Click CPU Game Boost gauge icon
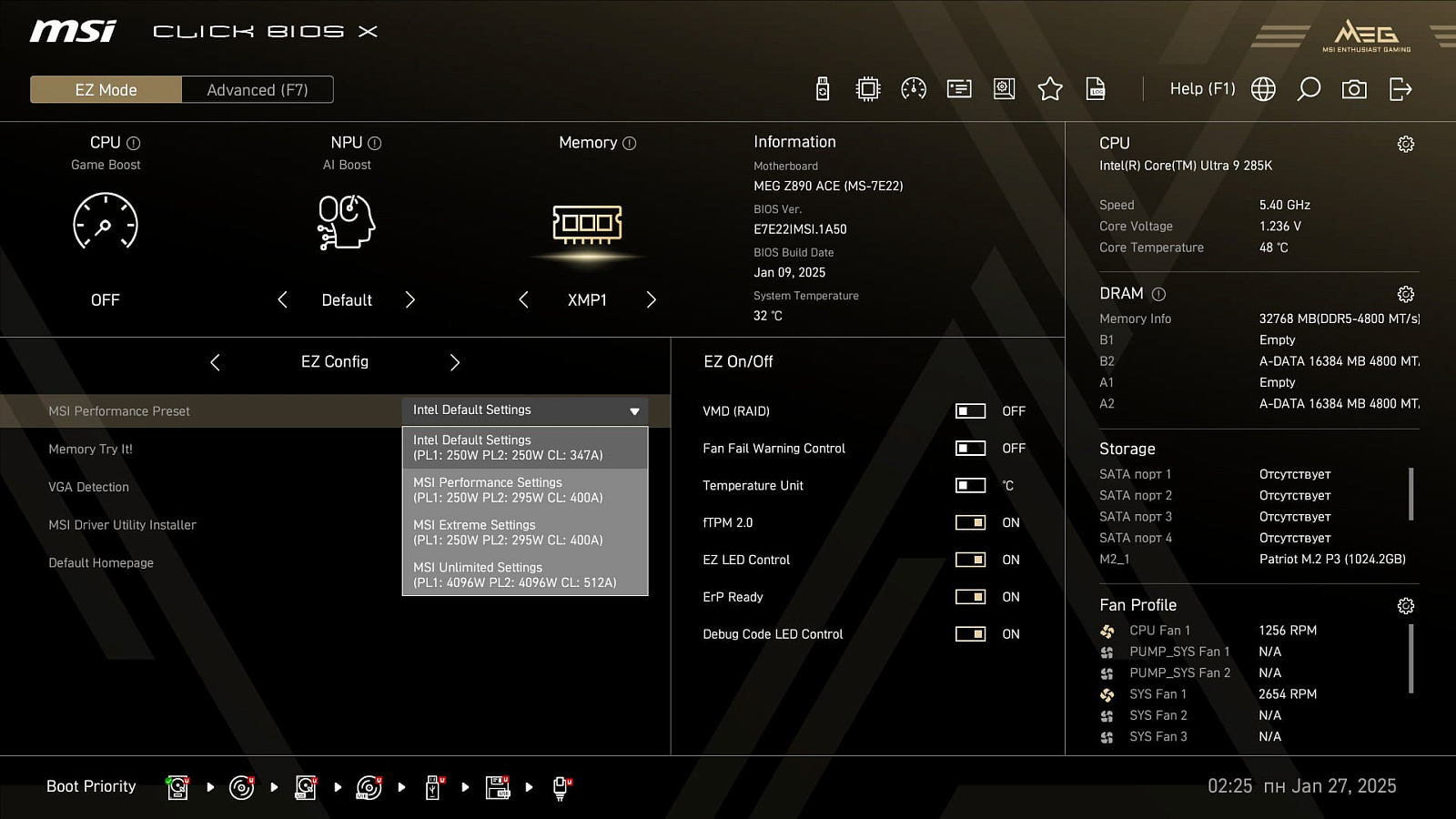The width and height of the screenshot is (1456, 819). click(106, 221)
